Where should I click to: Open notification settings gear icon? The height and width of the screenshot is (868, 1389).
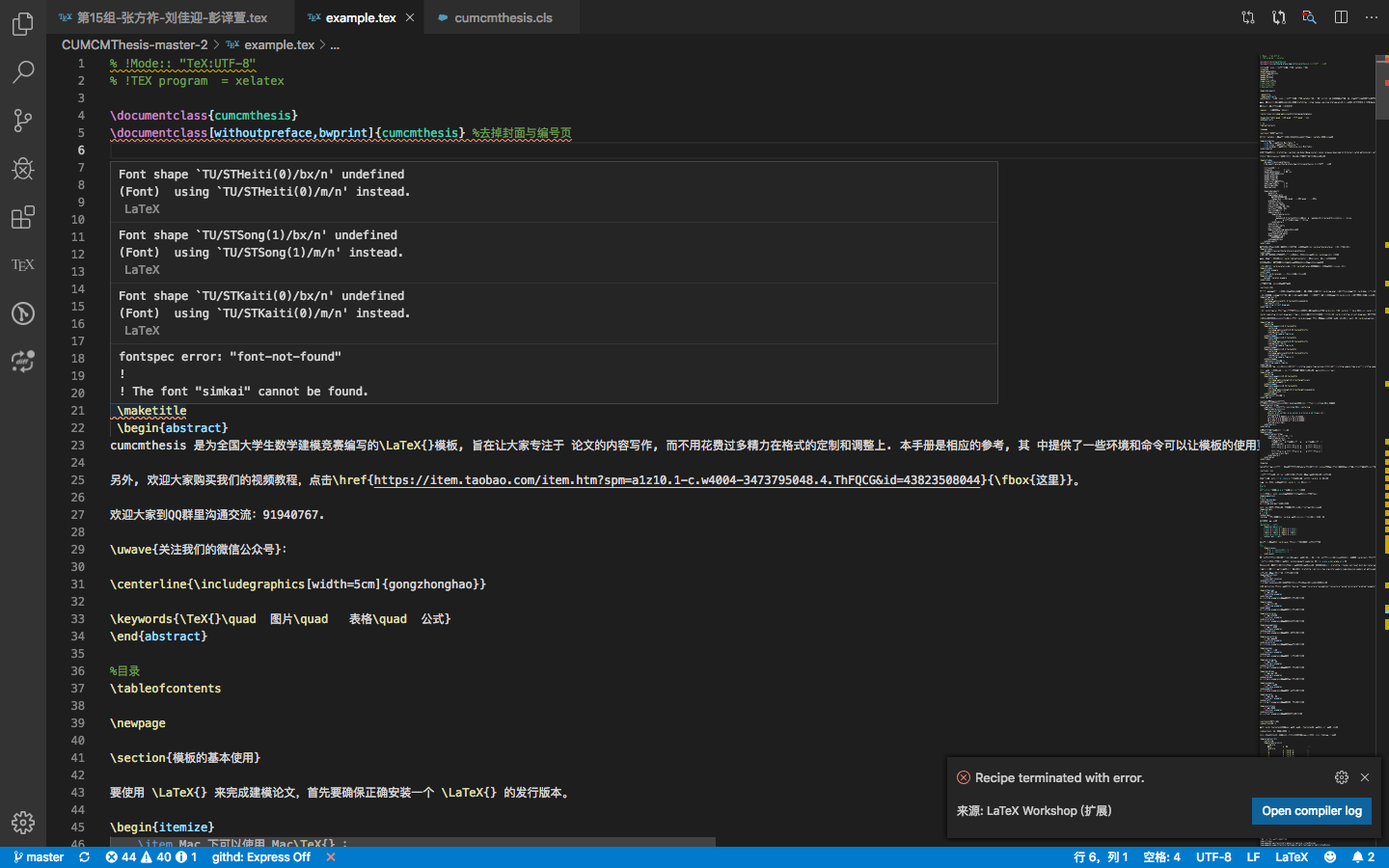[1342, 777]
